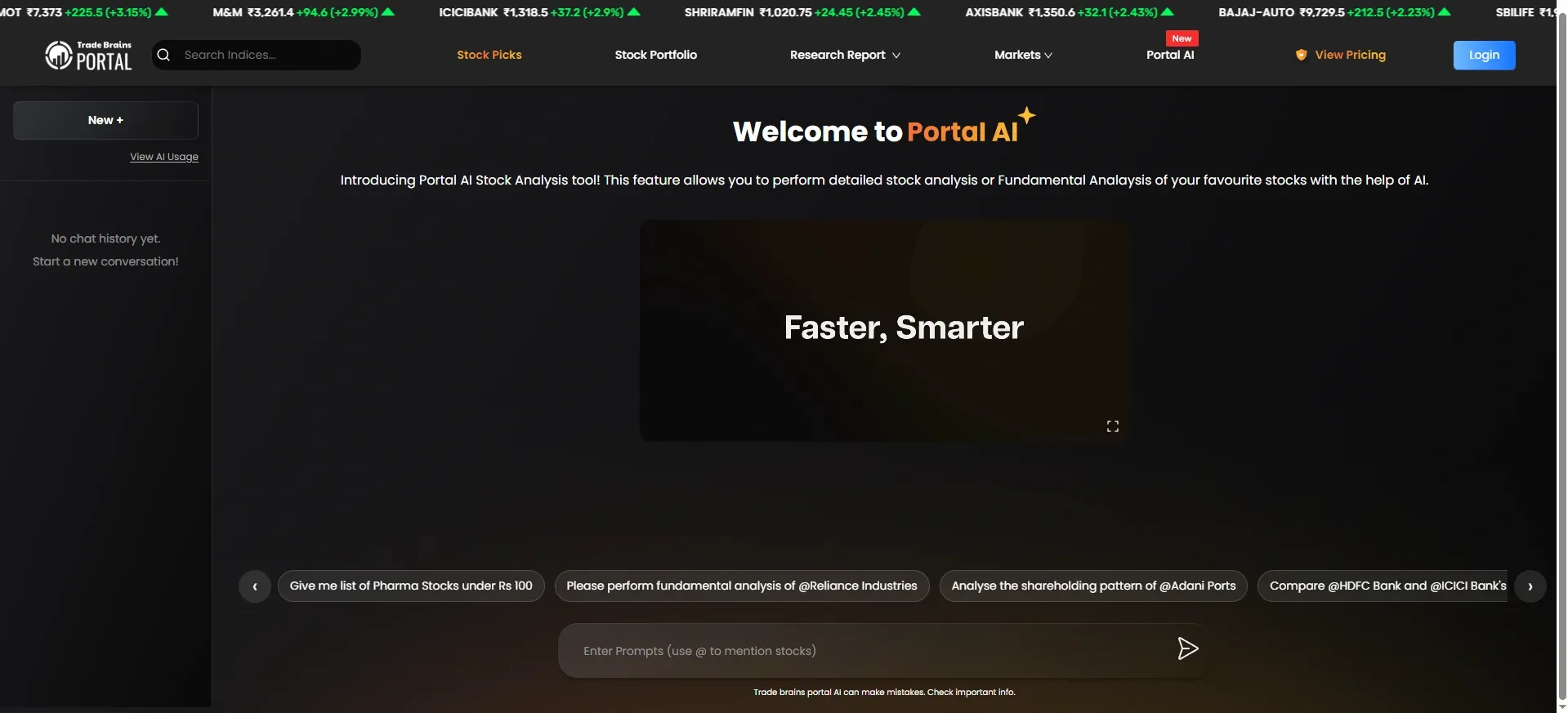Open the Stock Portfolio menu item
This screenshot has height=713, width=1568.
point(655,55)
